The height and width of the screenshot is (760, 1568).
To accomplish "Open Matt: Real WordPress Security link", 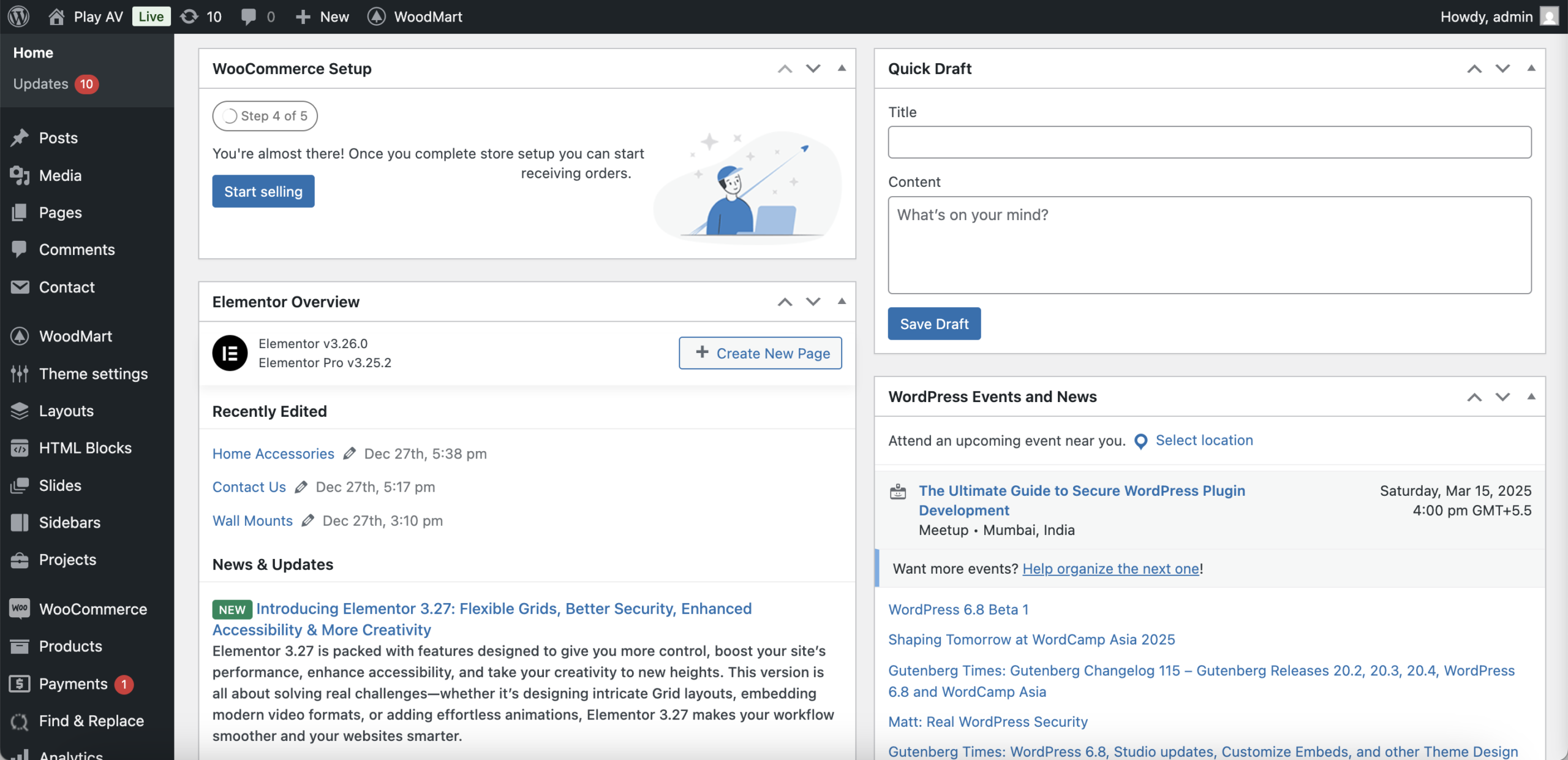I will click(988, 721).
